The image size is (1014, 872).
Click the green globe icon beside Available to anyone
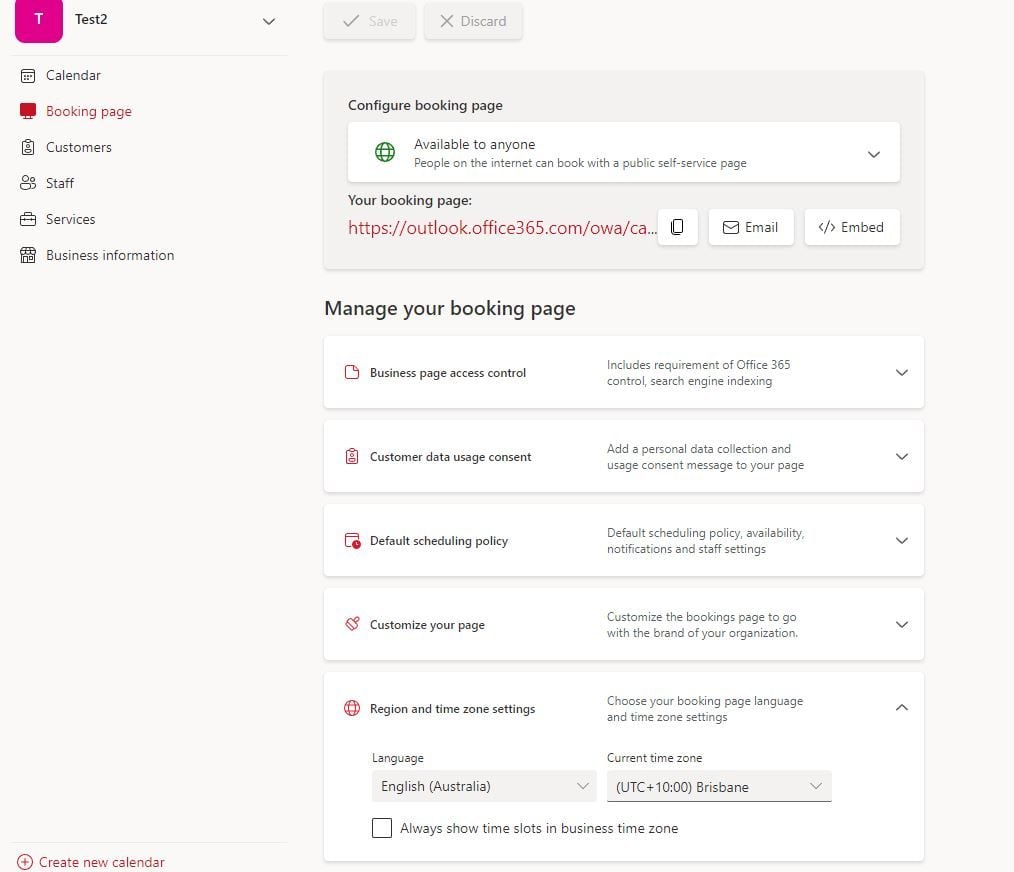[x=385, y=152]
